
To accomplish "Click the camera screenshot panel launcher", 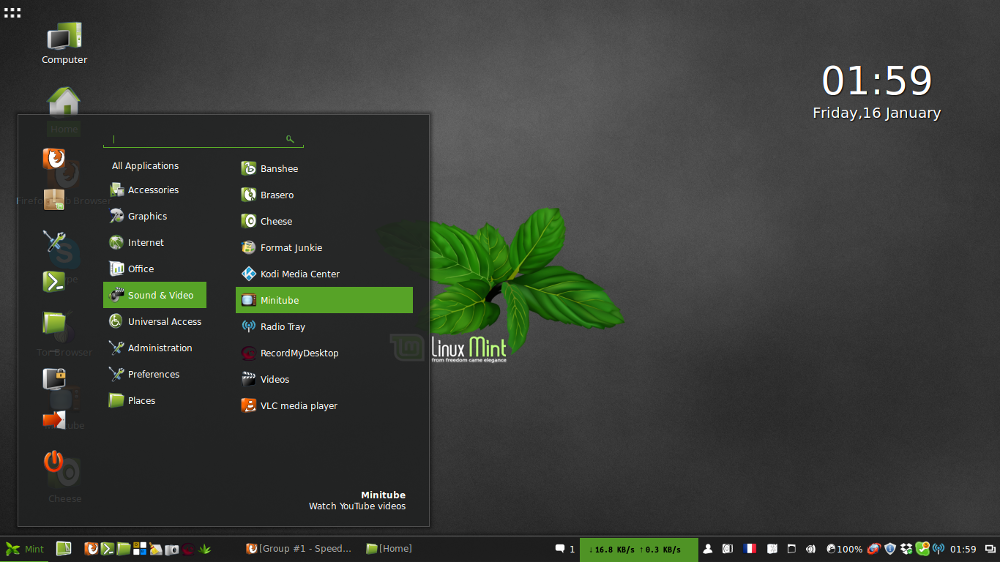I will point(172,549).
